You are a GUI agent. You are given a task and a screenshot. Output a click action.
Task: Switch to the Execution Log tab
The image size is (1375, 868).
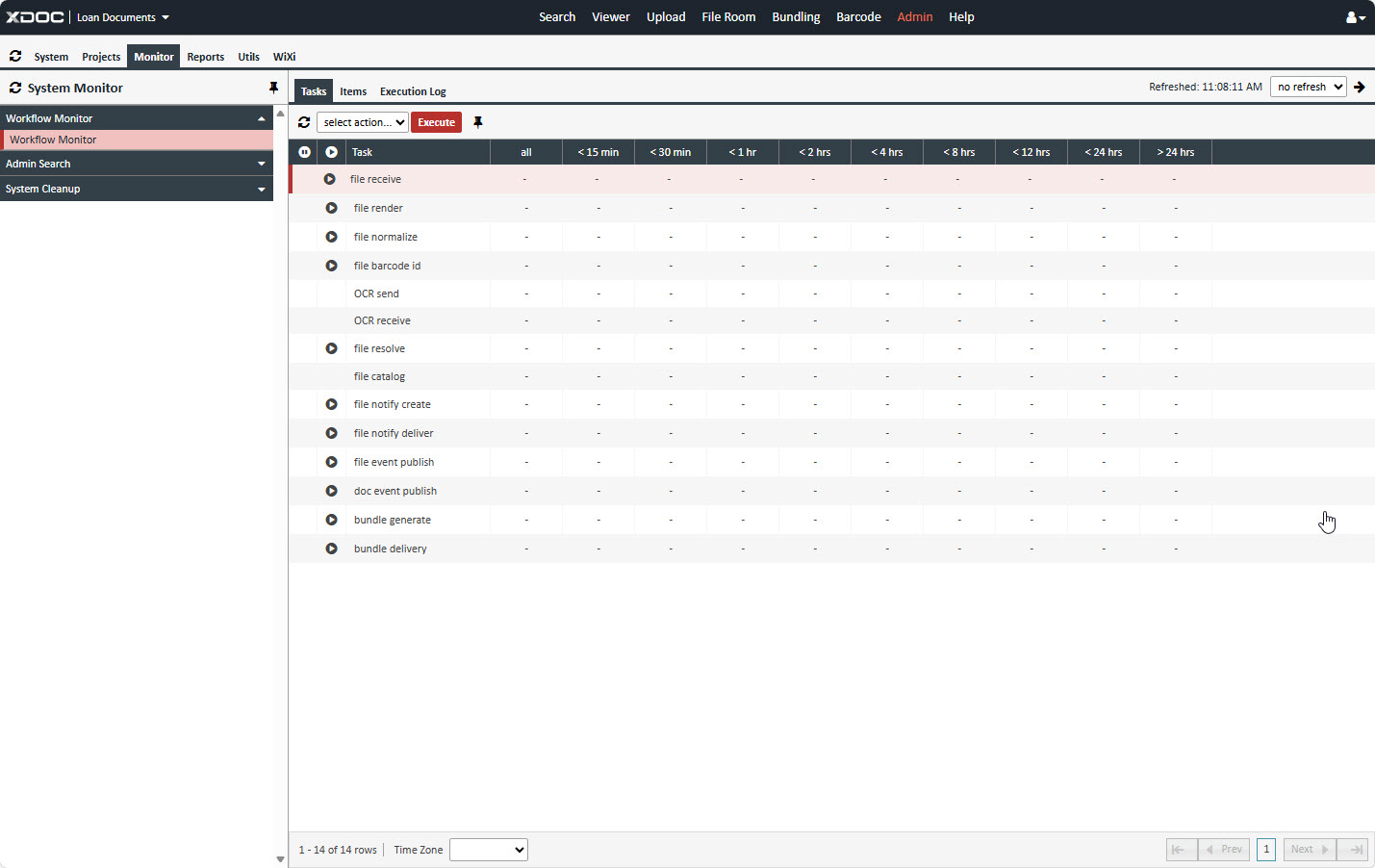point(413,91)
